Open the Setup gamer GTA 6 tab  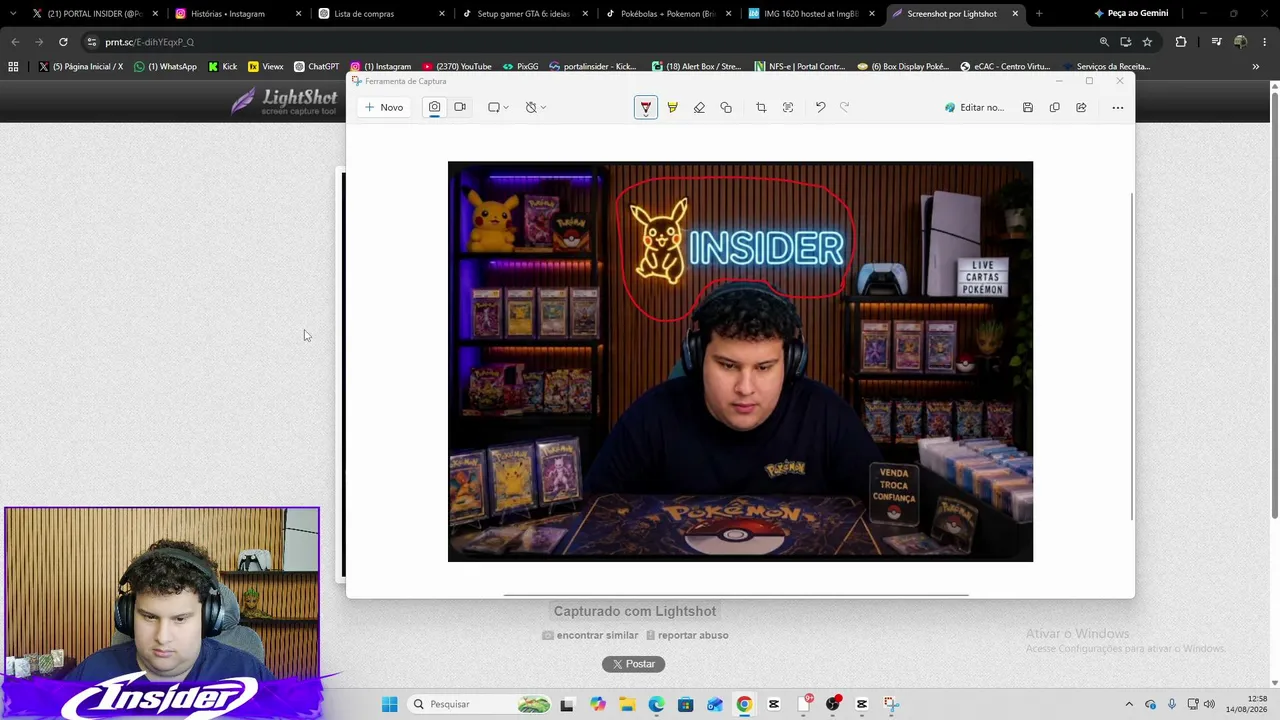point(525,14)
